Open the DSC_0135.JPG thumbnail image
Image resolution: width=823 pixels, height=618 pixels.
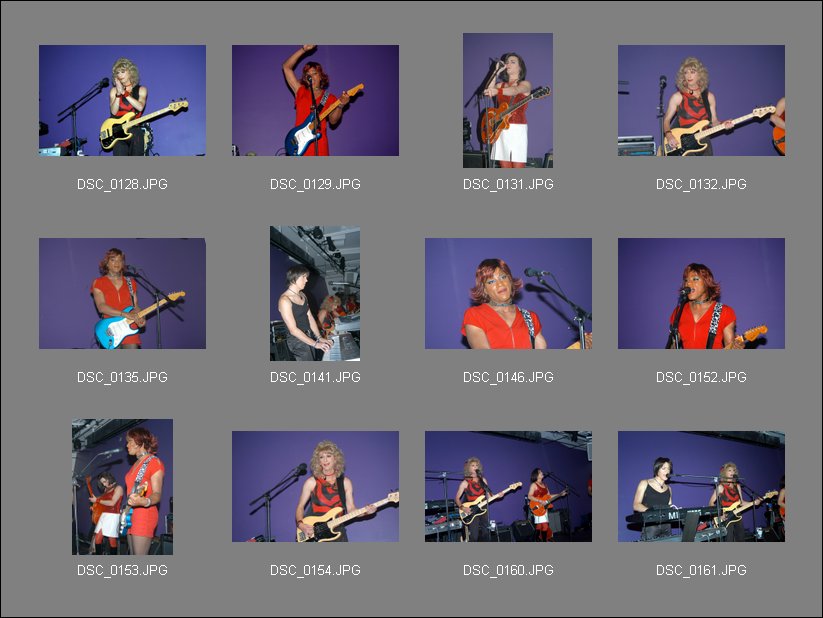click(122, 294)
